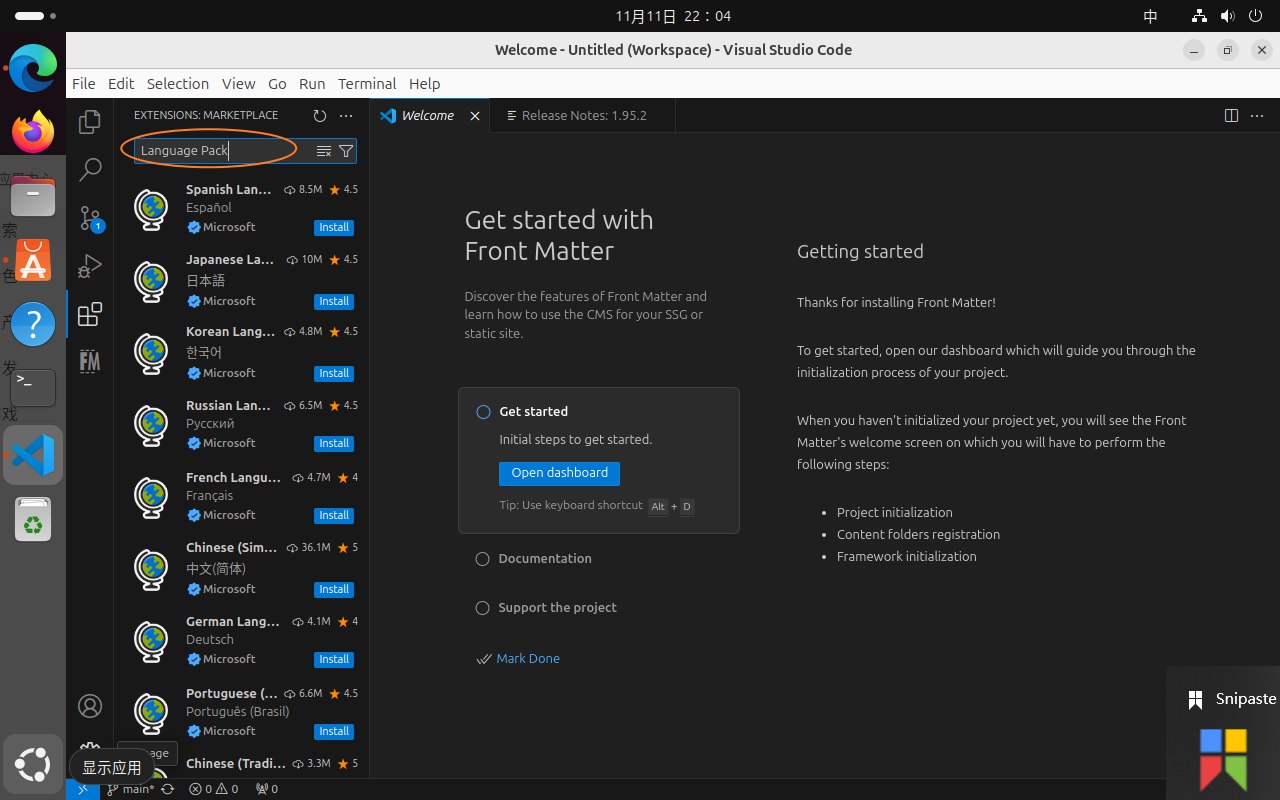The image size is (1280, 800).
Task: Open the 中 input method indicator
Action: pos(1150,16)
